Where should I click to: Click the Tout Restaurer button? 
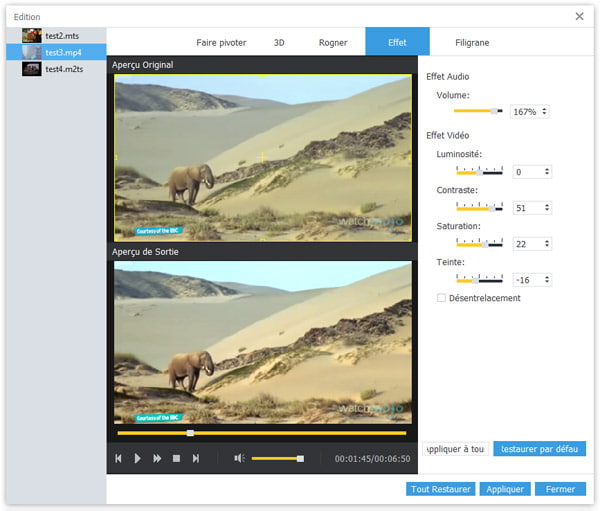440,489
